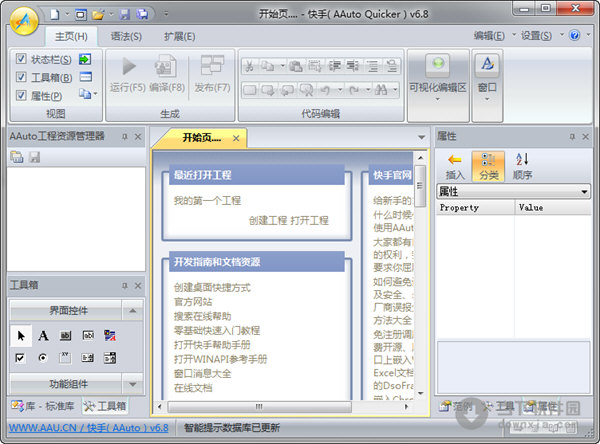Screen dimensions: 600x444
Task: Open 我的第一个工程 recent project link
Action: (x=207, y=201)
